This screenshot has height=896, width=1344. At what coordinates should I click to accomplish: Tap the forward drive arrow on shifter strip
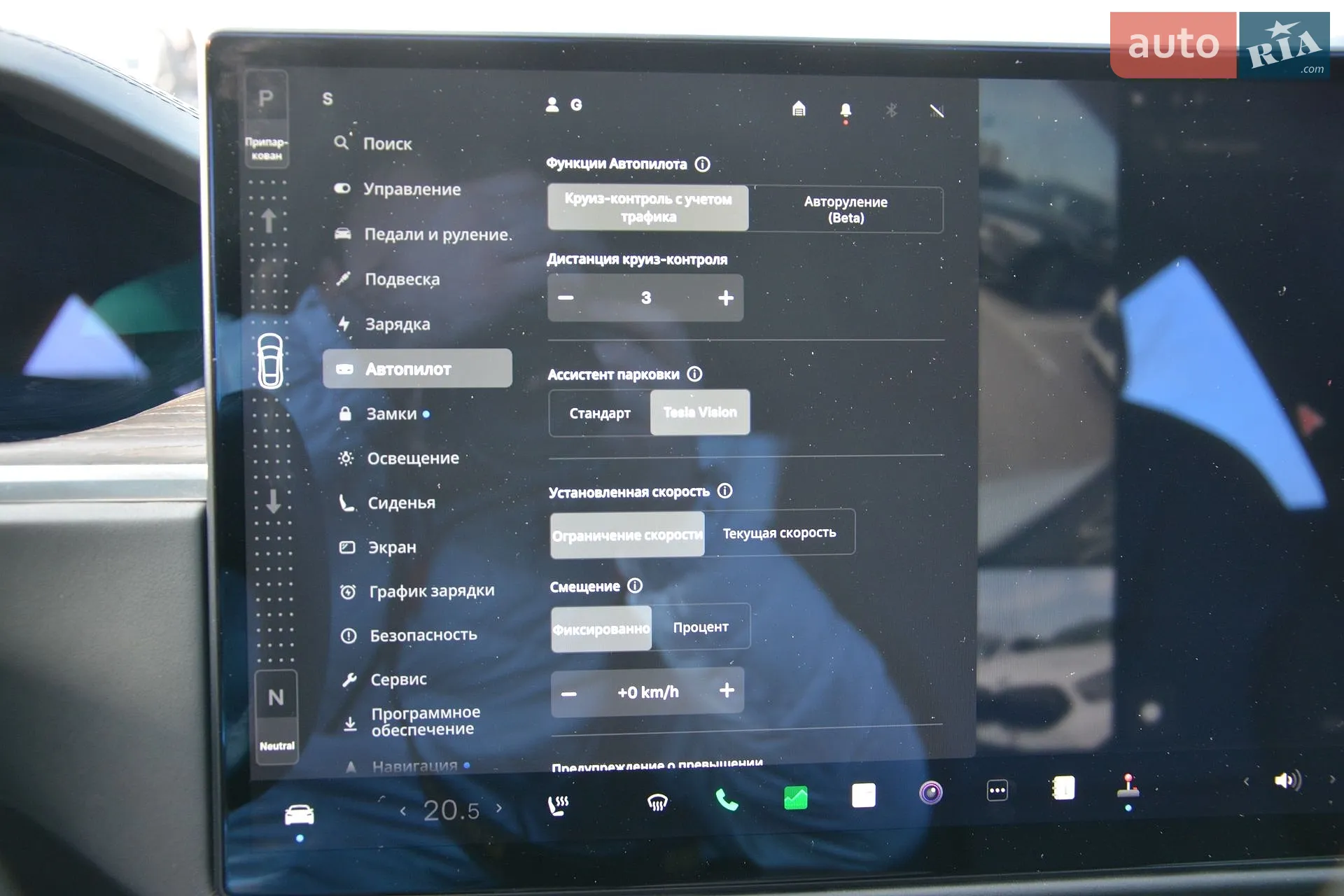[268, 220]
